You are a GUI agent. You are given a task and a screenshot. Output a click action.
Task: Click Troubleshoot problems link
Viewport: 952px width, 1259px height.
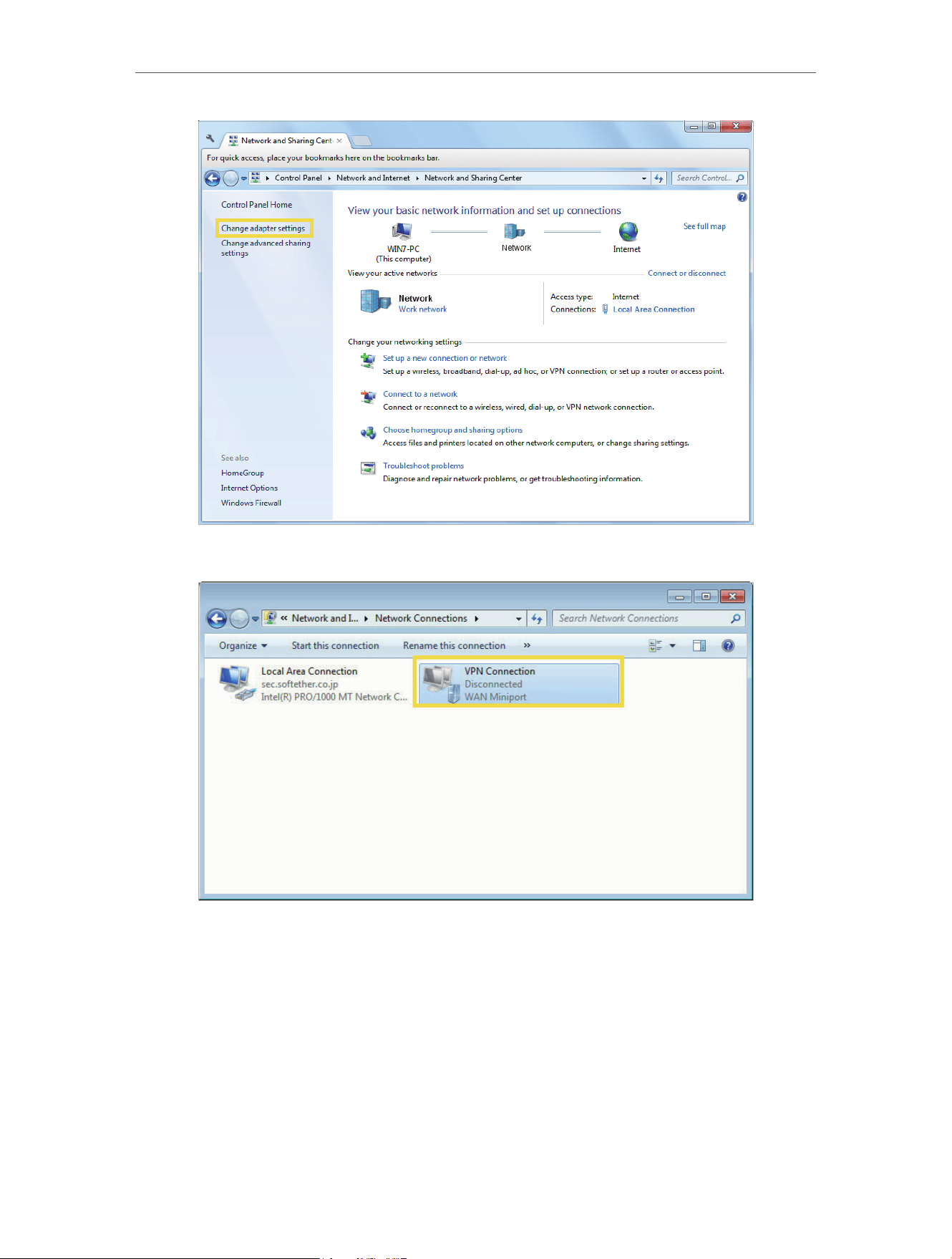click(423, 466)
